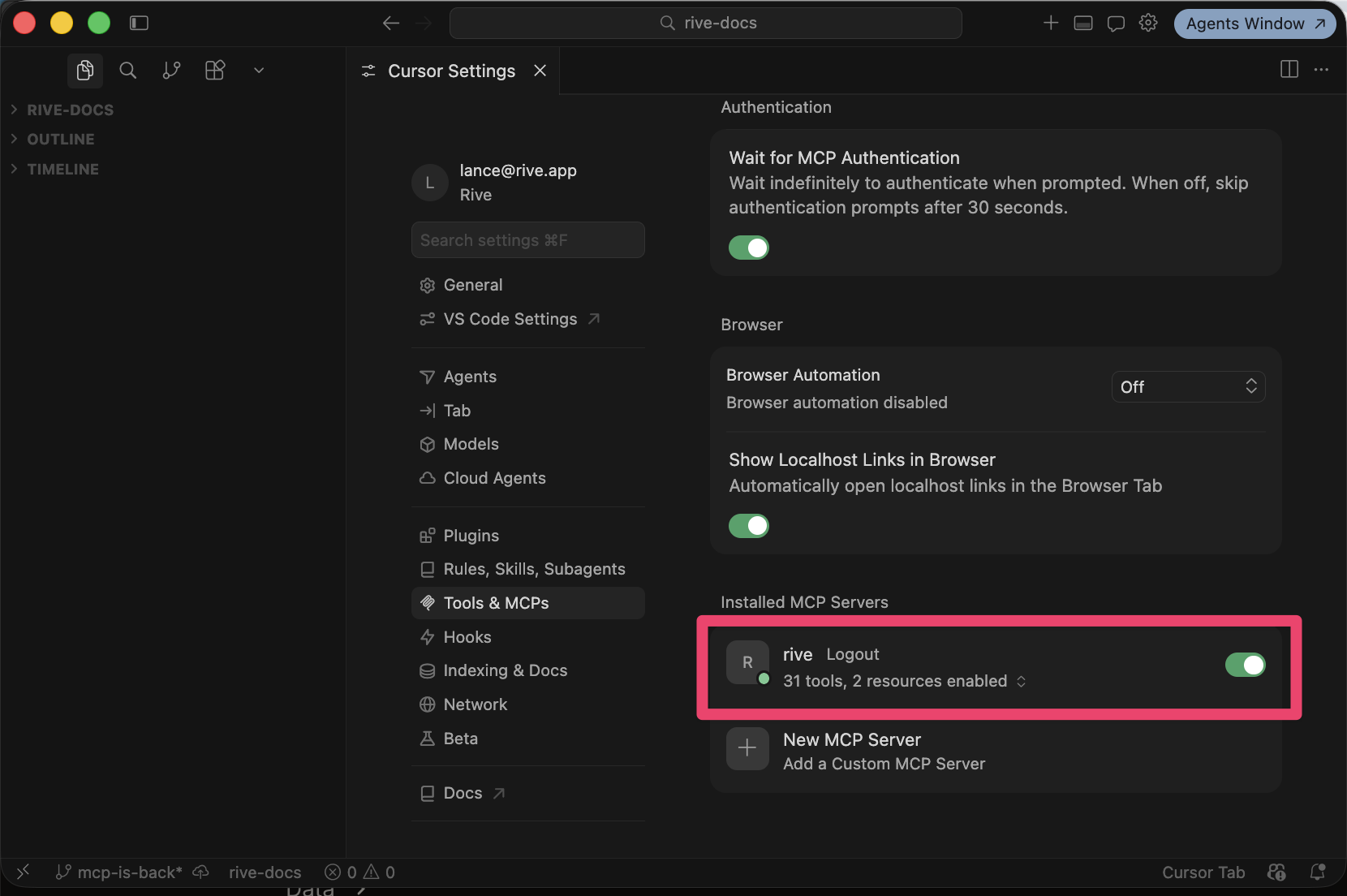Open the editor more actions menu
This screenshot has width=1347, height=896.
coord(1321,70)
